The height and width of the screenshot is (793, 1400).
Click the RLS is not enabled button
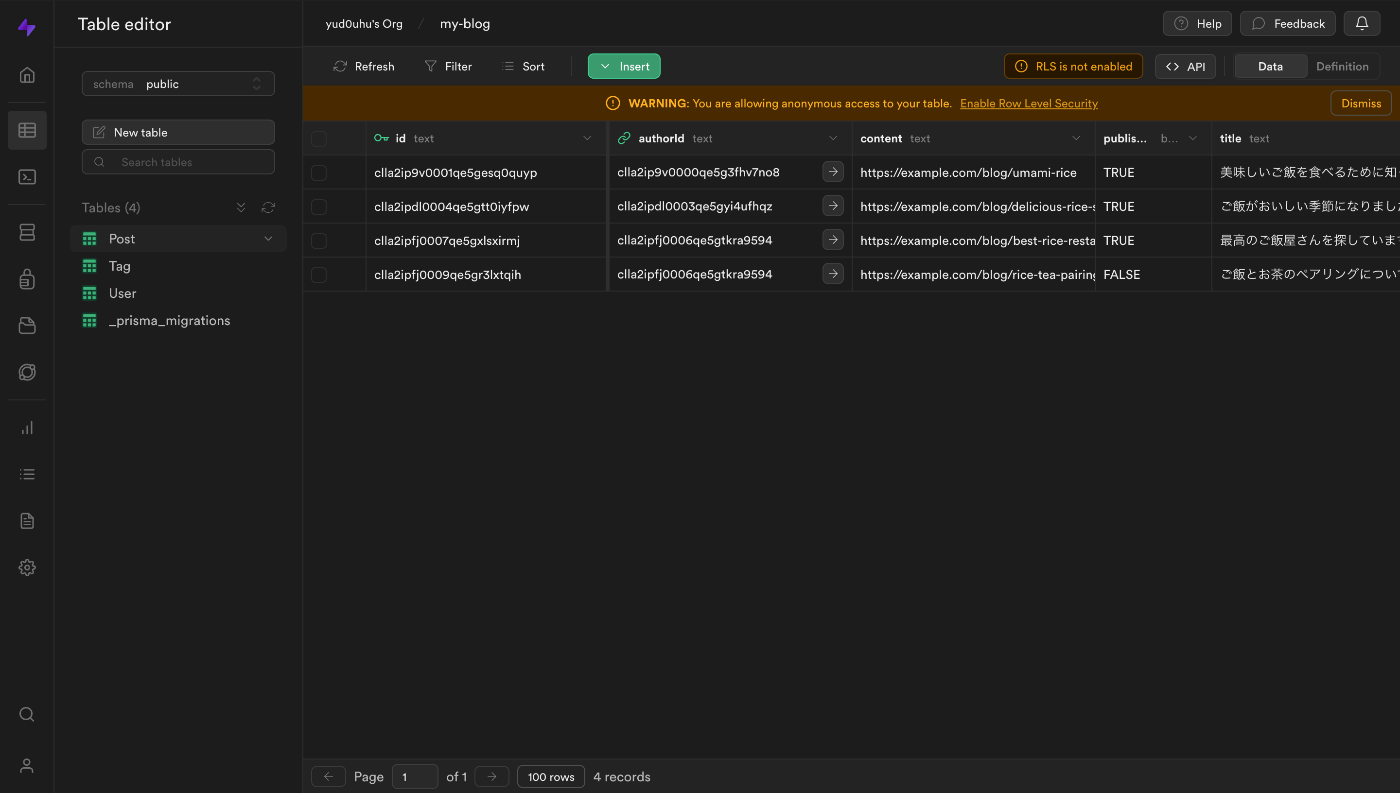click(x=1073, y=66)
